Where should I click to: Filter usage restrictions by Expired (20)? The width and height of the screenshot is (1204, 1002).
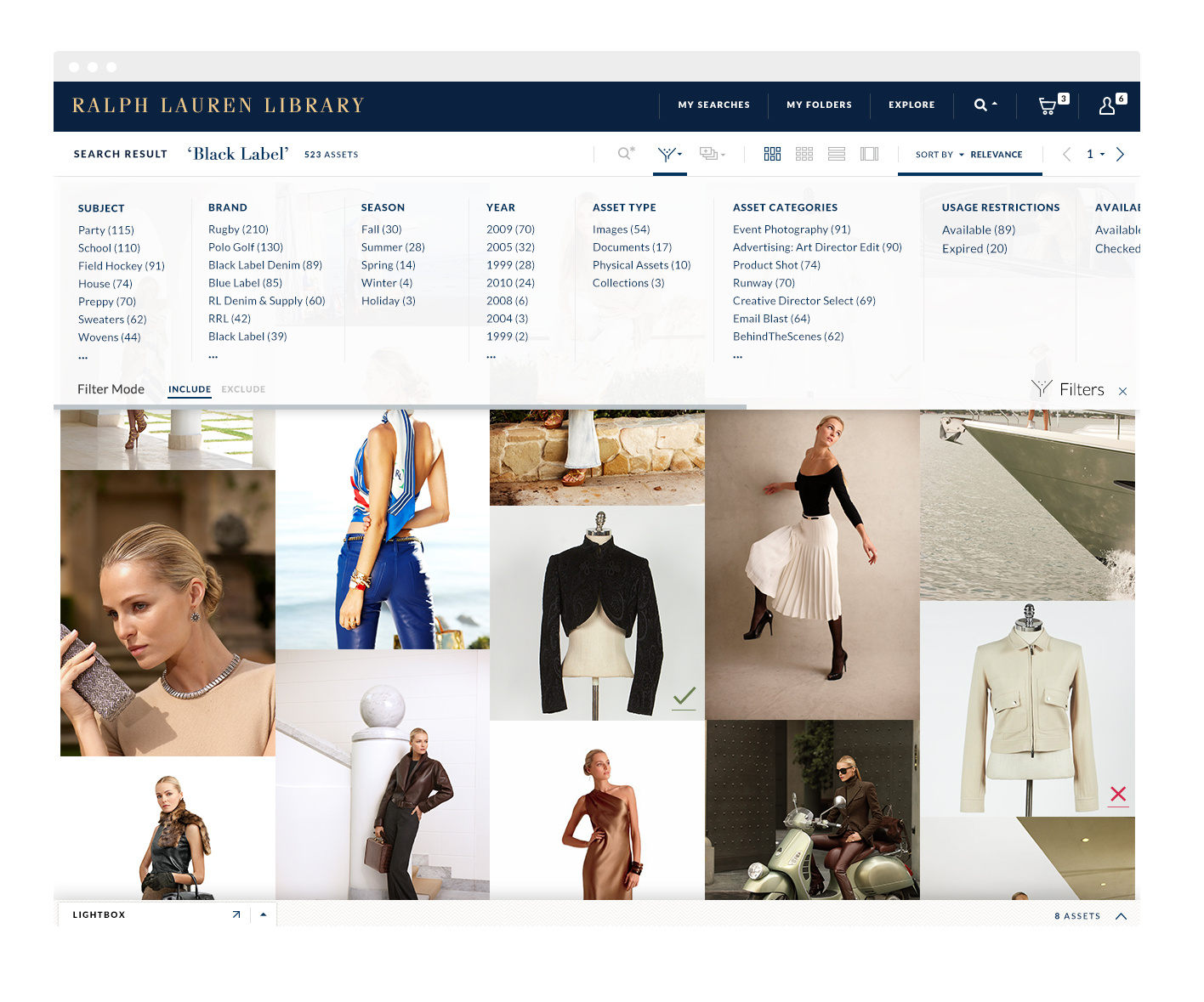[974, 249]
